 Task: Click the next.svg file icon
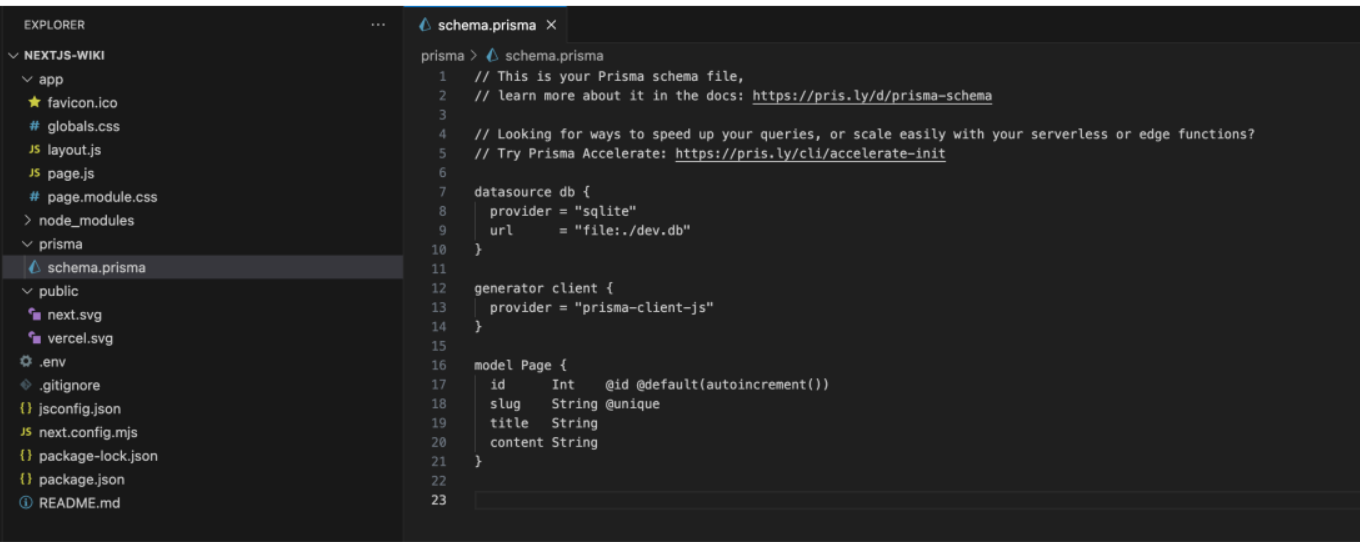(x=34, y=315)
